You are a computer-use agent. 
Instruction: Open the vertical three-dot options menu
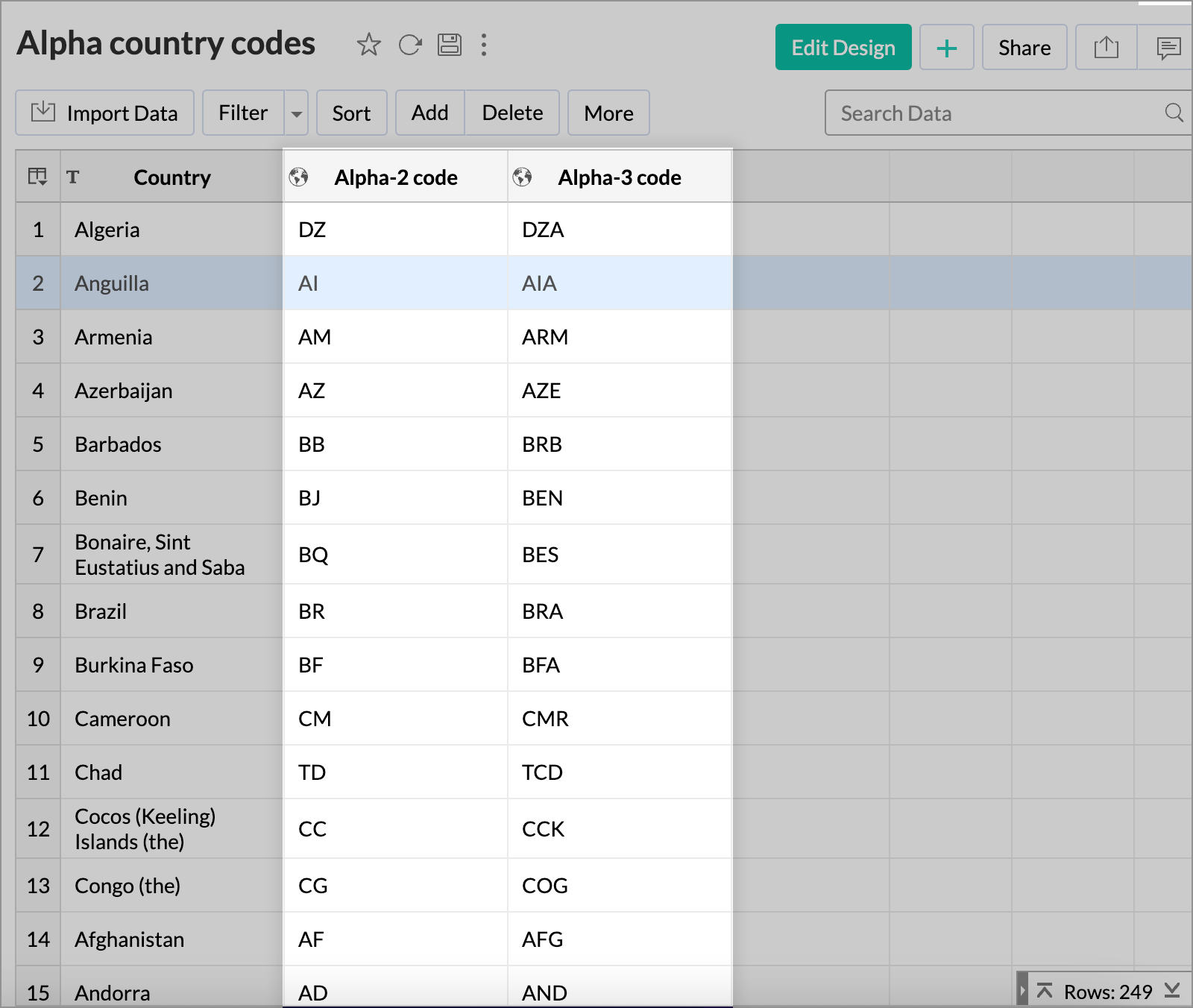pos(484,45)
